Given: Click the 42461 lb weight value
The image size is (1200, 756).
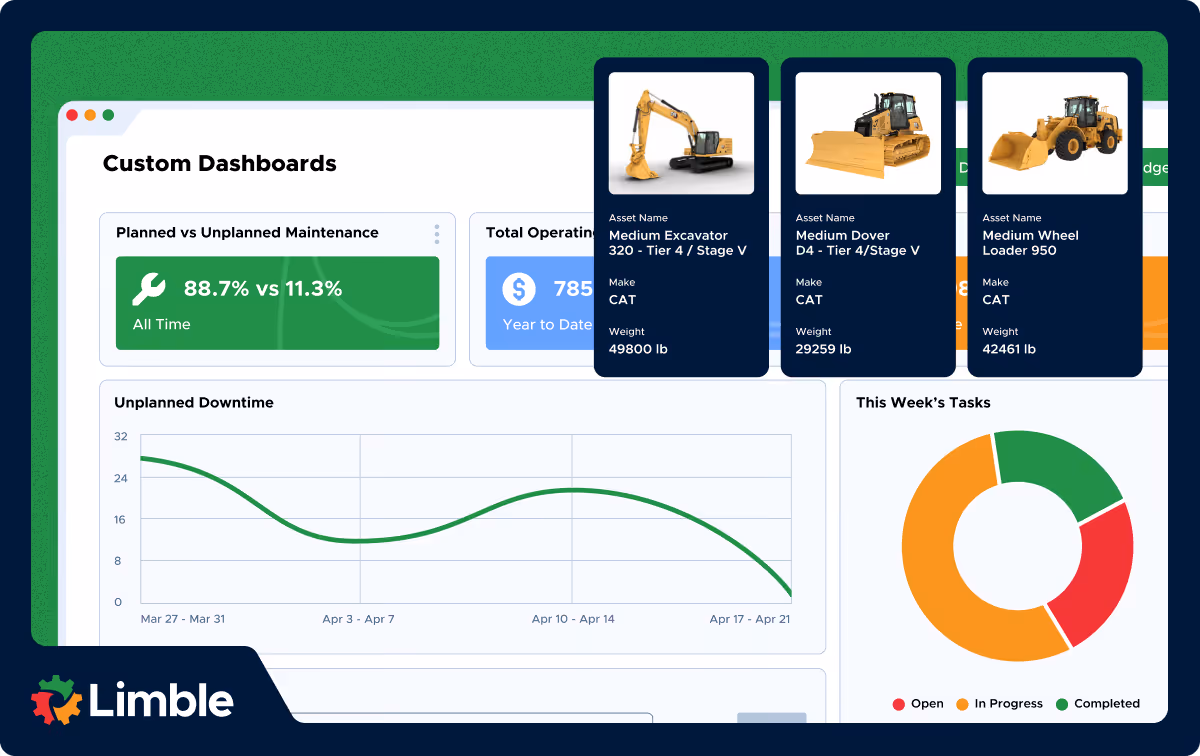Looking at the screenshot, I should tap(1010, 349).
